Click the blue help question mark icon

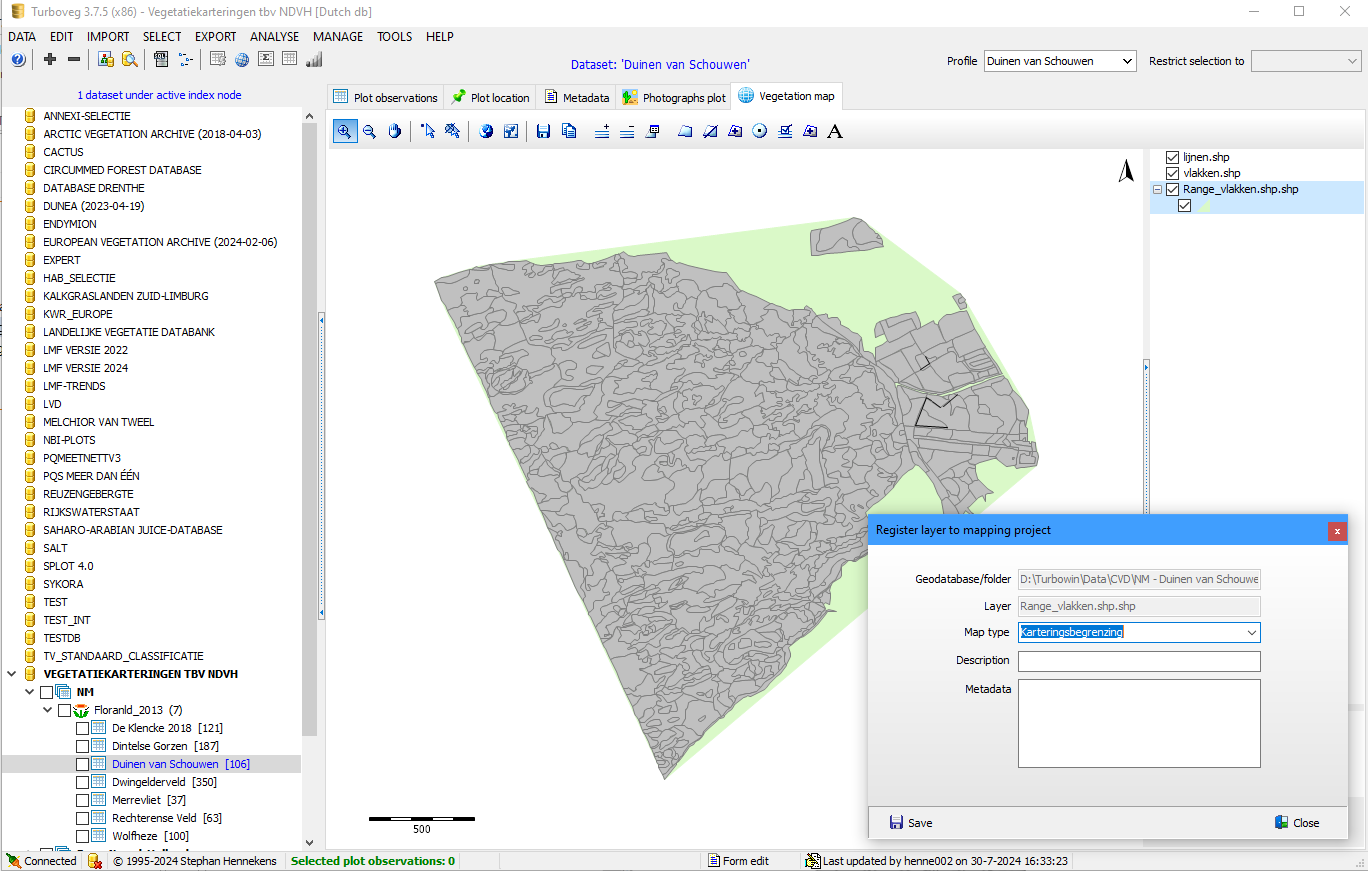tap(18, 60)
